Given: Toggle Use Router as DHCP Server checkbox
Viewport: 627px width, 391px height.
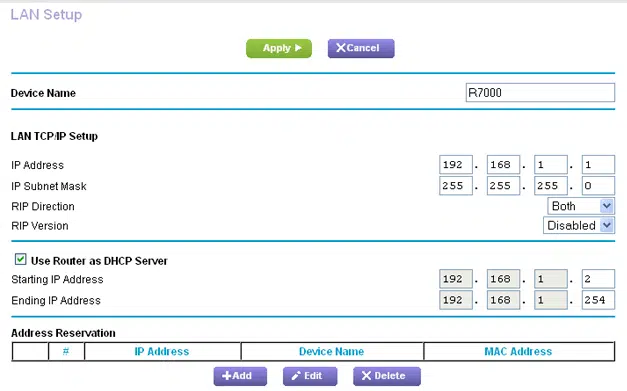Looking at the screenshot, I should pos(20,259).
